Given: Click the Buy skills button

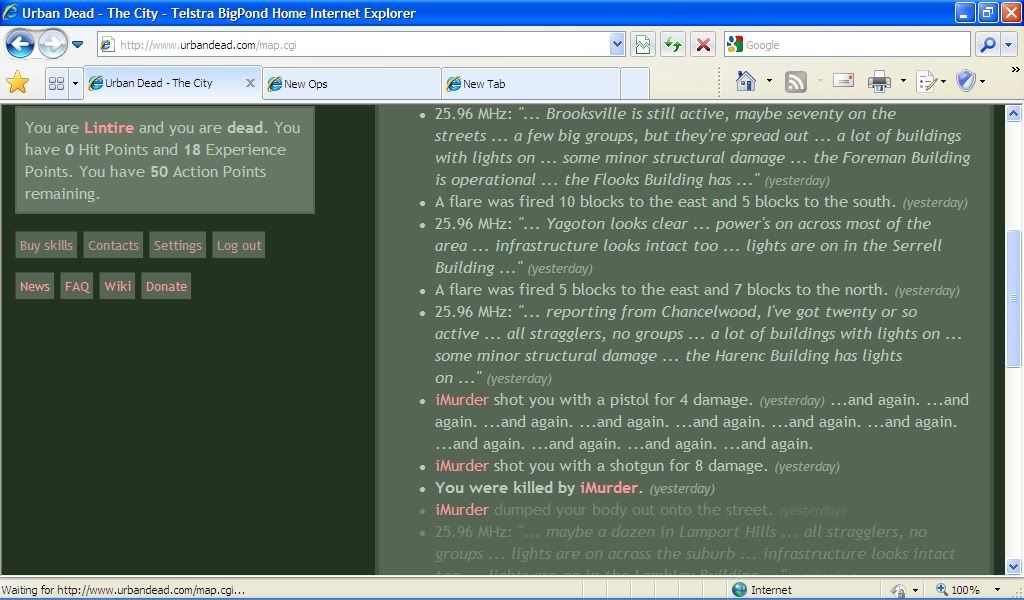Looking at the screenshot, I should point(46,246).
